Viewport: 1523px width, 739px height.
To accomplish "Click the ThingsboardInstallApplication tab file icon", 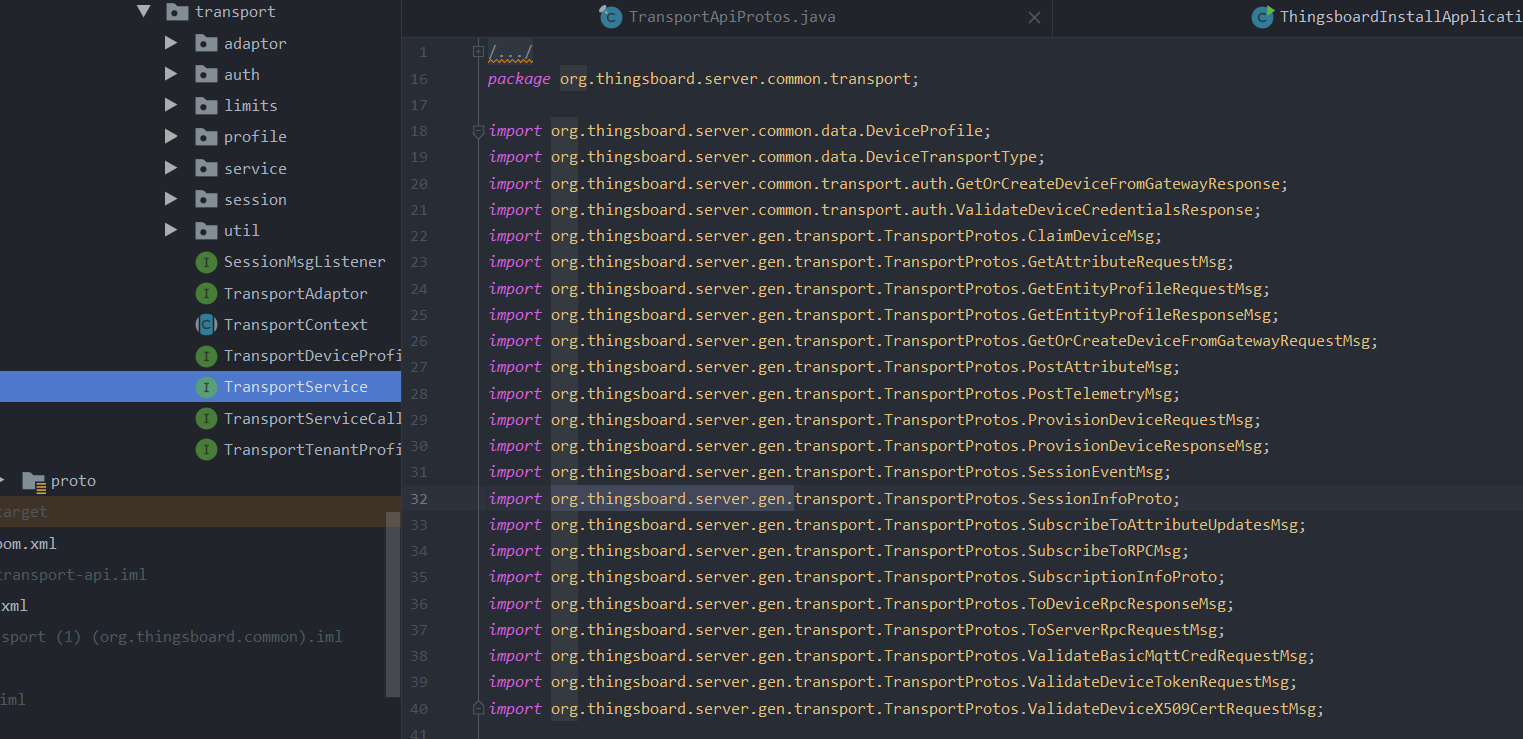I will 1262,16.
